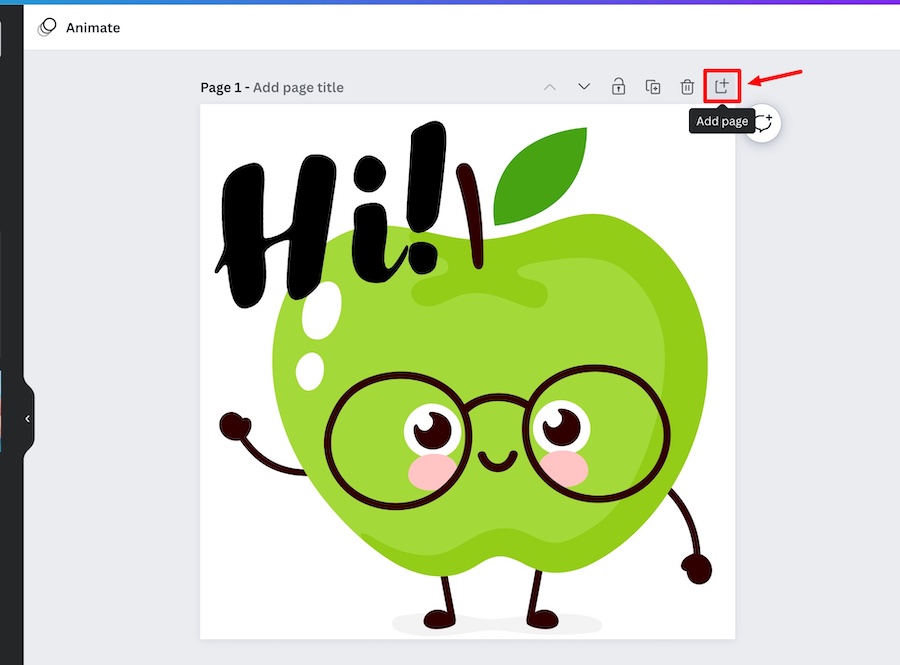Edit the 'Add page title' field
Image resolution: width=900 pixels, height=665 pixels.
[298, 87]
